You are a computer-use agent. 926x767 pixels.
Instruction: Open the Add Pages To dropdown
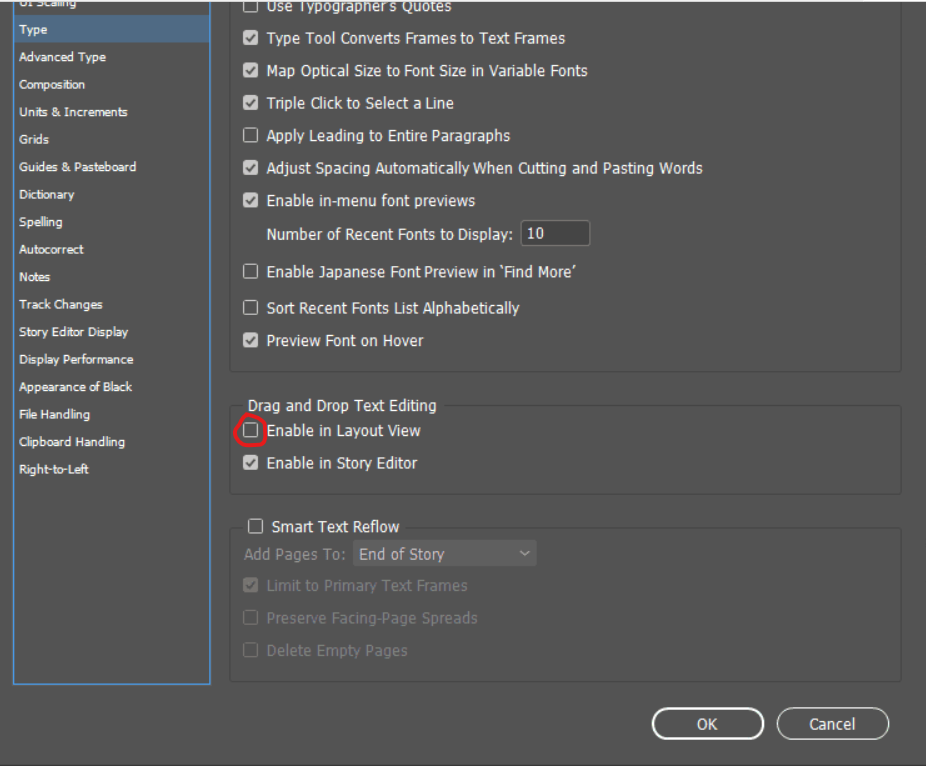pos(444,554)
